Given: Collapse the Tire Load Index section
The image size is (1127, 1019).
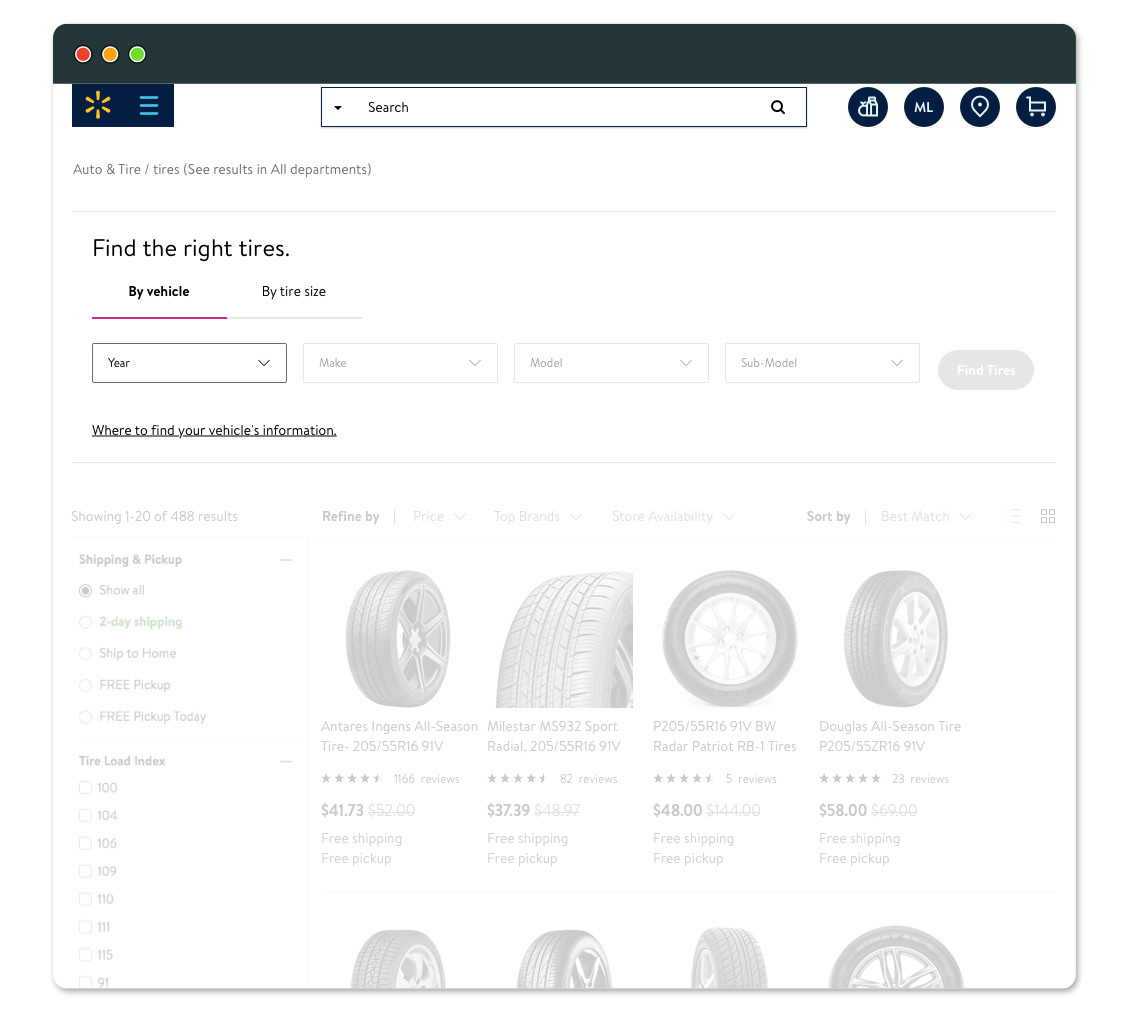Looking at the screenshot, I should pyautogui.click(x=285, y=761).
